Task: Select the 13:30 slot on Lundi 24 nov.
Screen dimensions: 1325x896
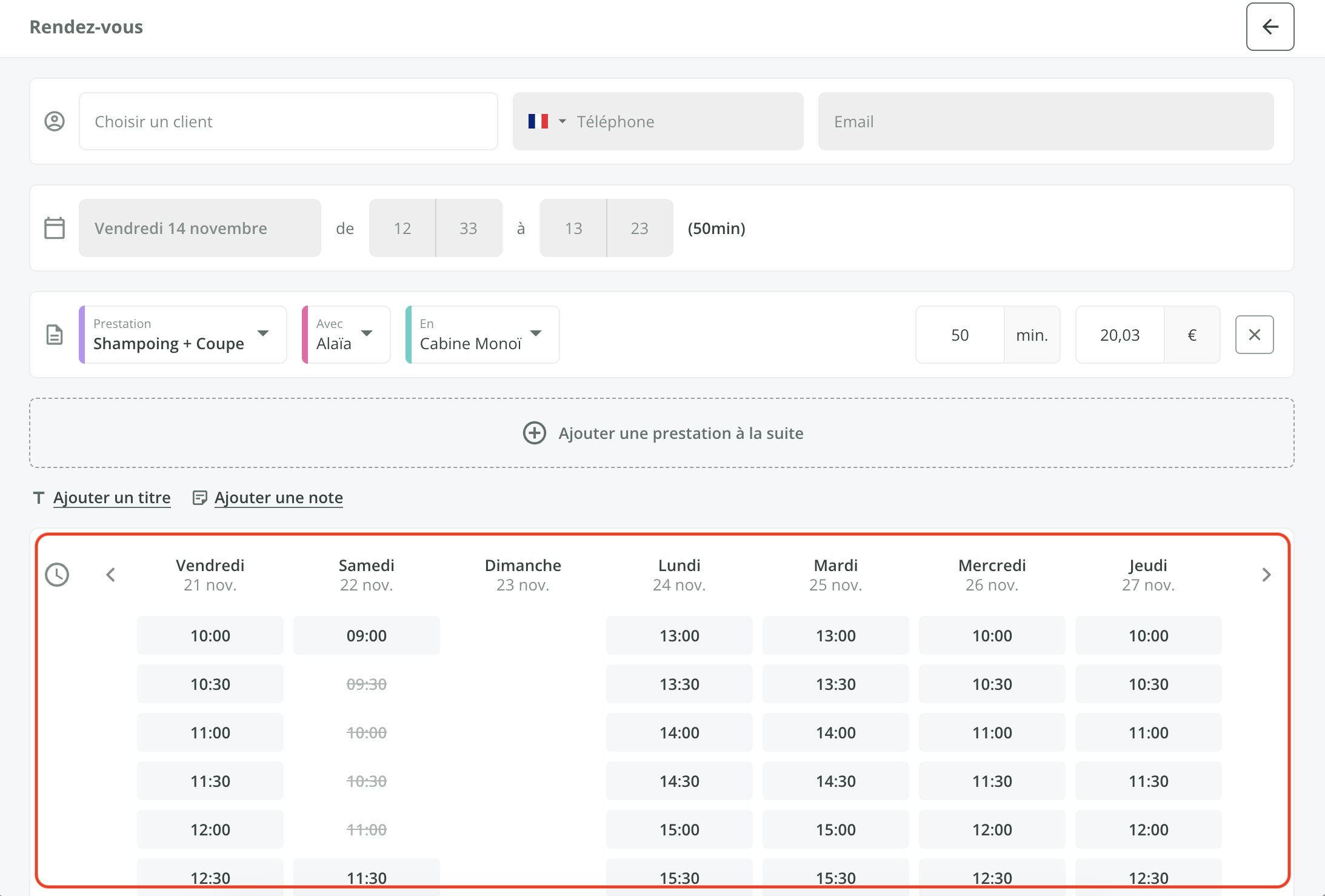Action: (679, 684)
